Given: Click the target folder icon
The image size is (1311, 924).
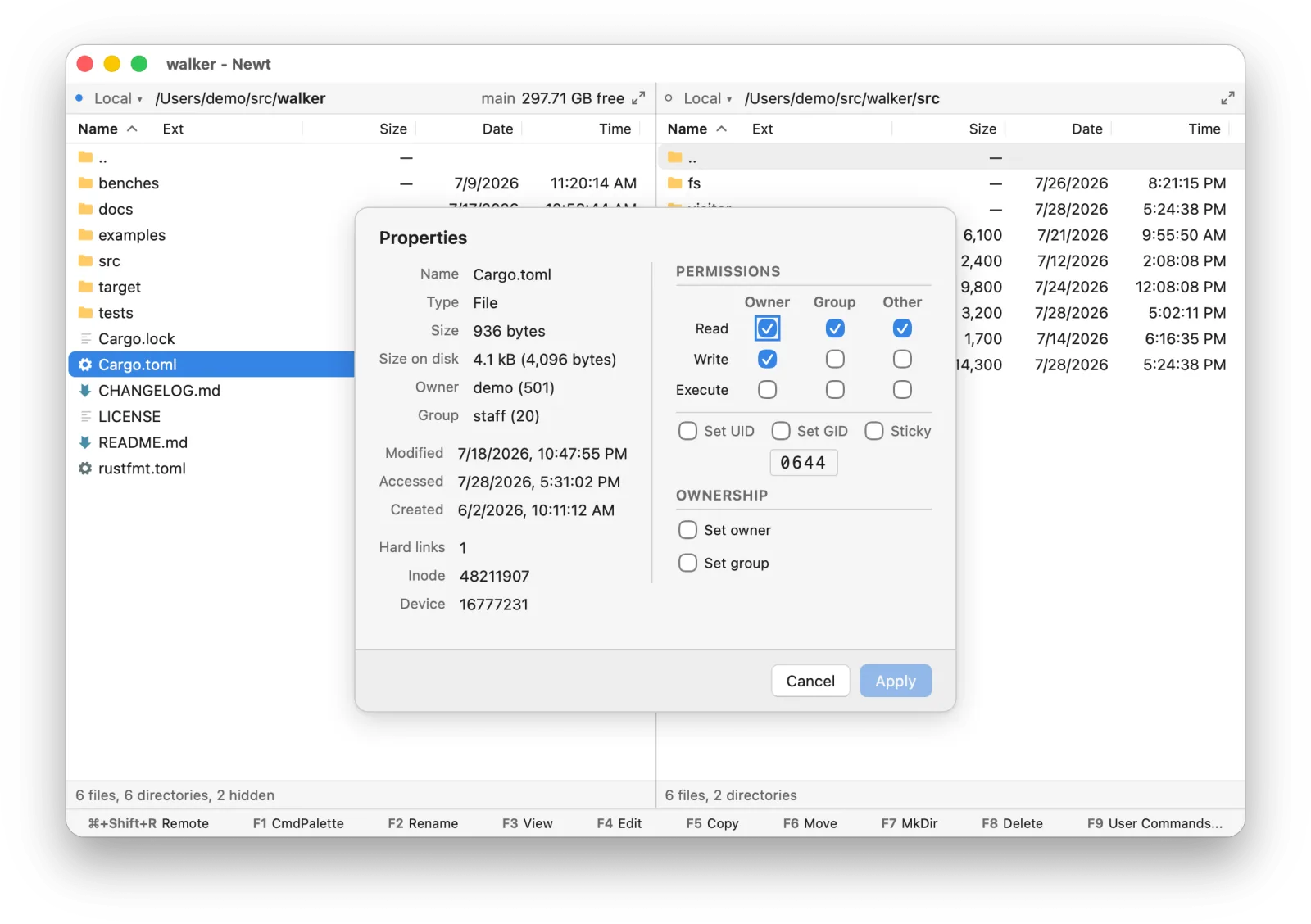Looking at the screenshot, I should click(x=85, y=287).
